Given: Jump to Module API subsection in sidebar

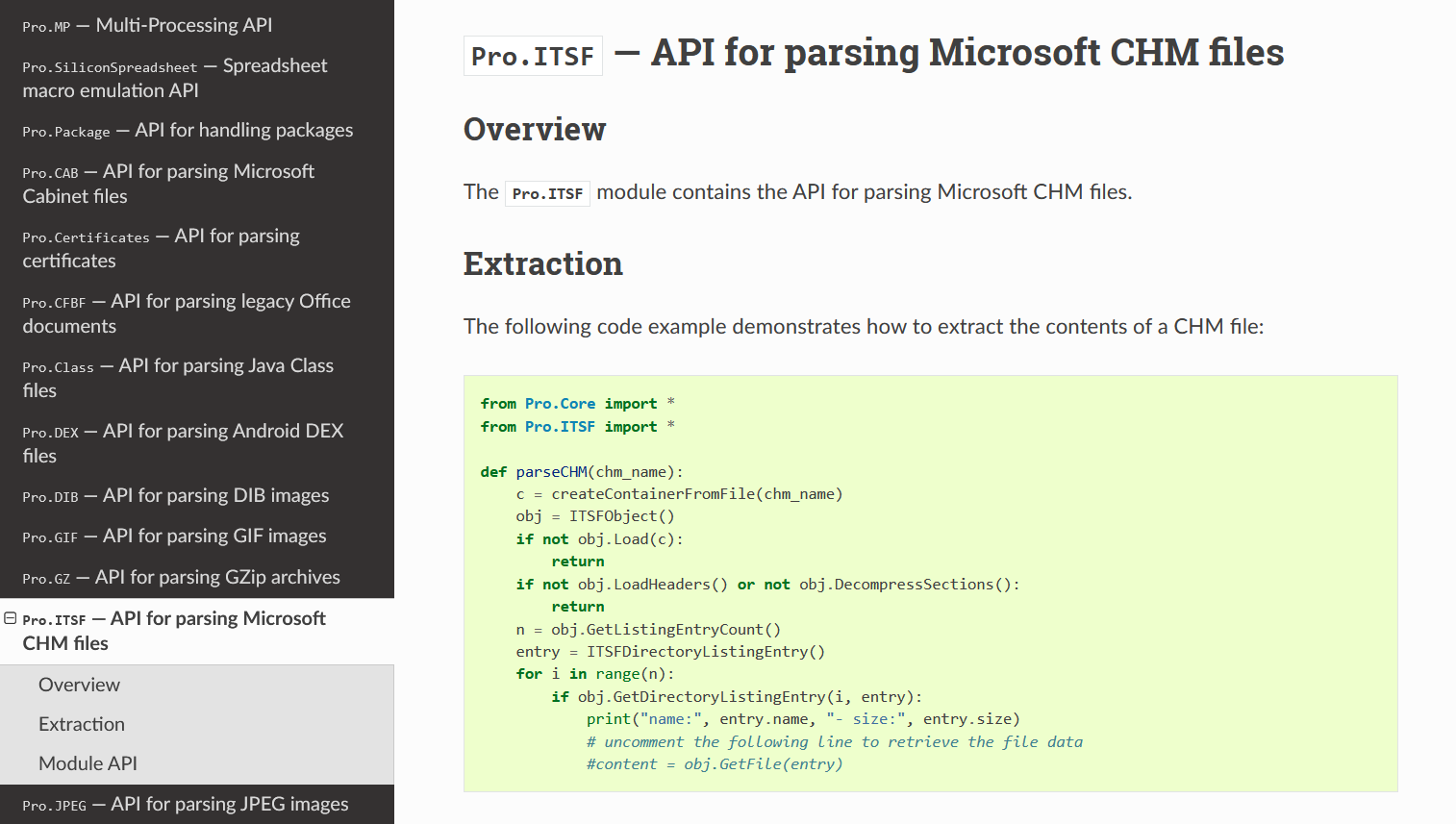Looking at the screenshot, I should [88, 763].
